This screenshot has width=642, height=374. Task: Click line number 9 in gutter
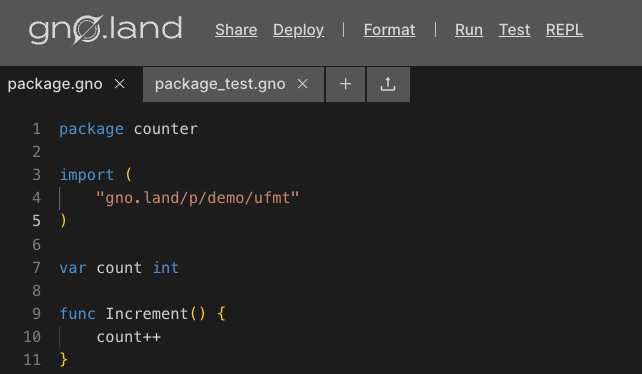click(36, 314)
